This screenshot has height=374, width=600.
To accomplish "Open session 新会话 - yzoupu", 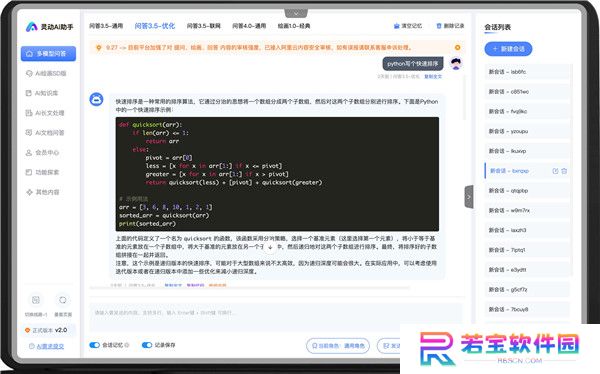I will (527, 131).
